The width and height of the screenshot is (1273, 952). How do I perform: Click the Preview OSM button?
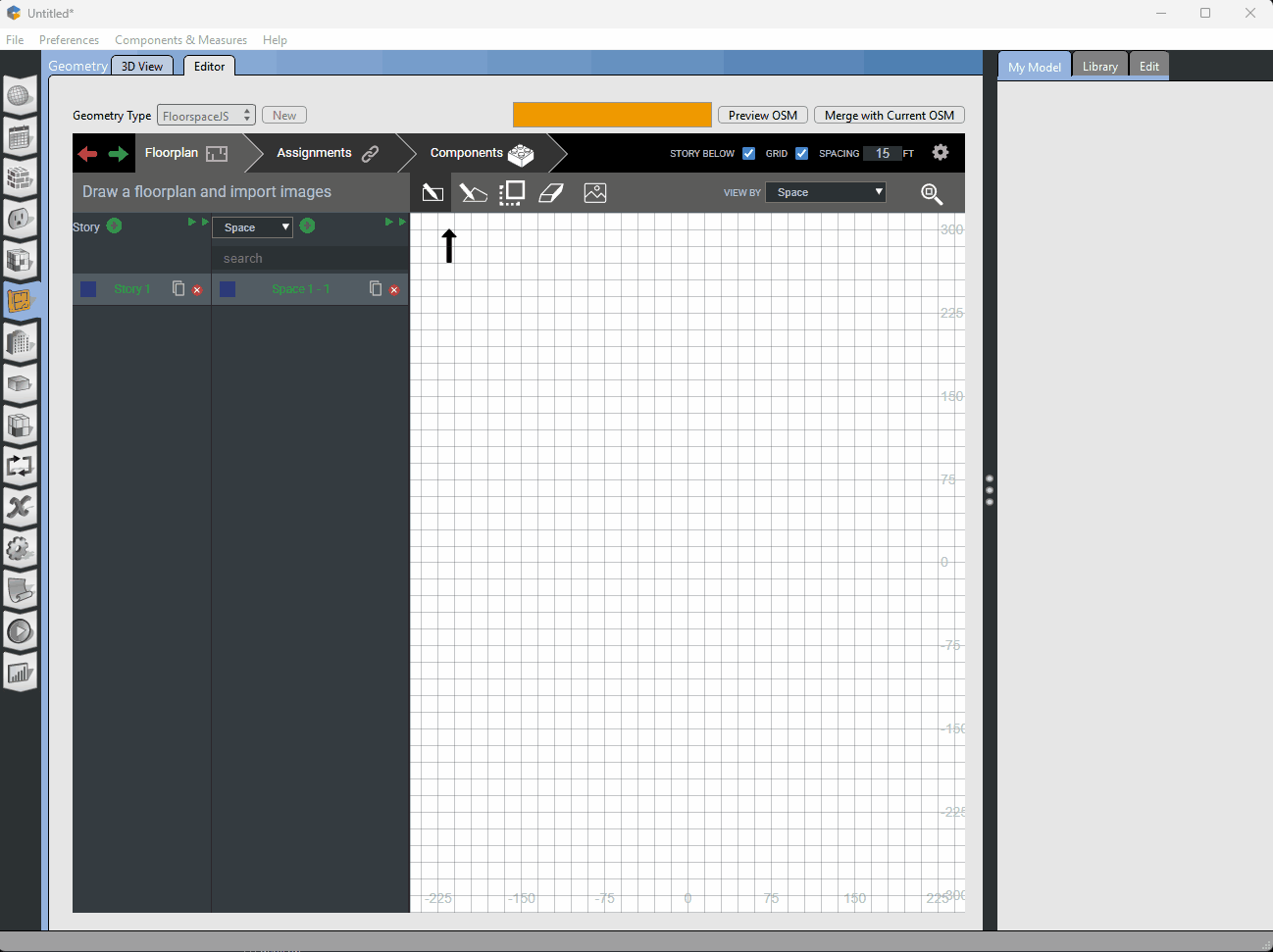coord(763,116)
